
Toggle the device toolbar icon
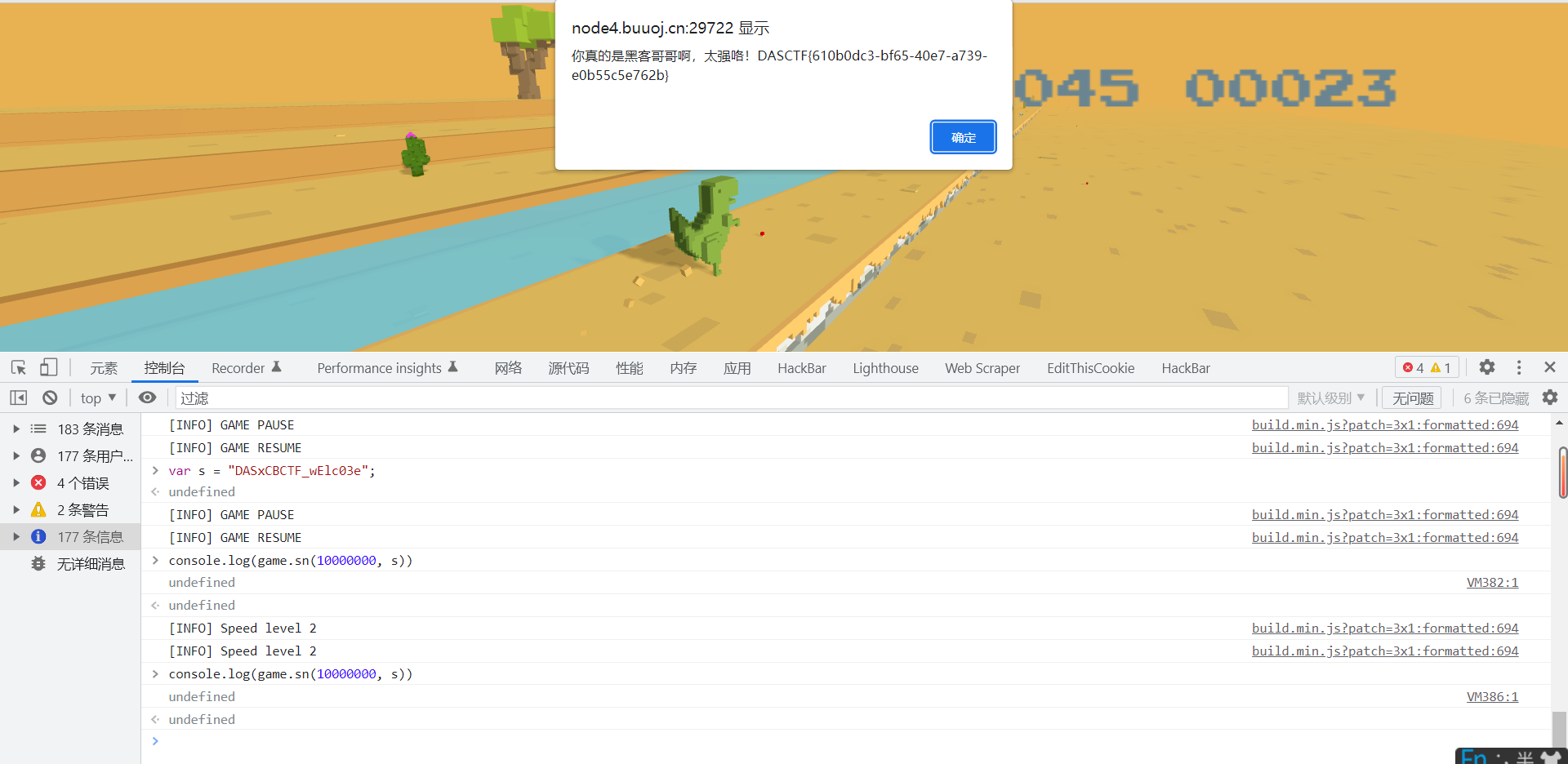(x=49, y=367)
